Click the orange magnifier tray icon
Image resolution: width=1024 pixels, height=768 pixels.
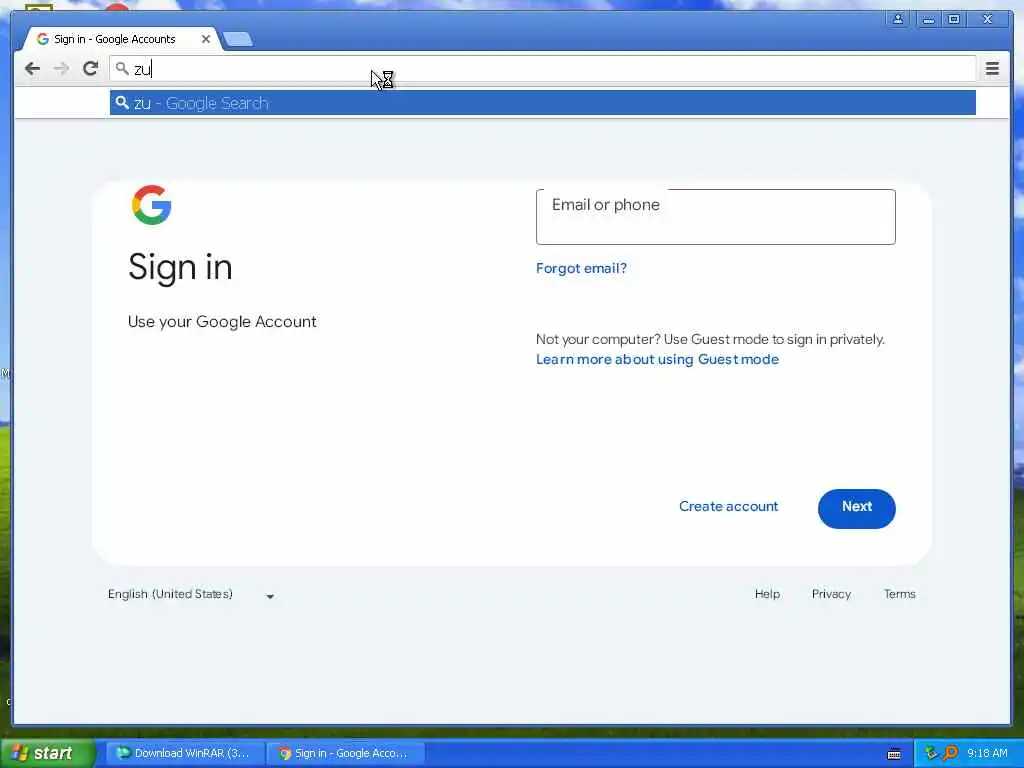click(950, 753)
